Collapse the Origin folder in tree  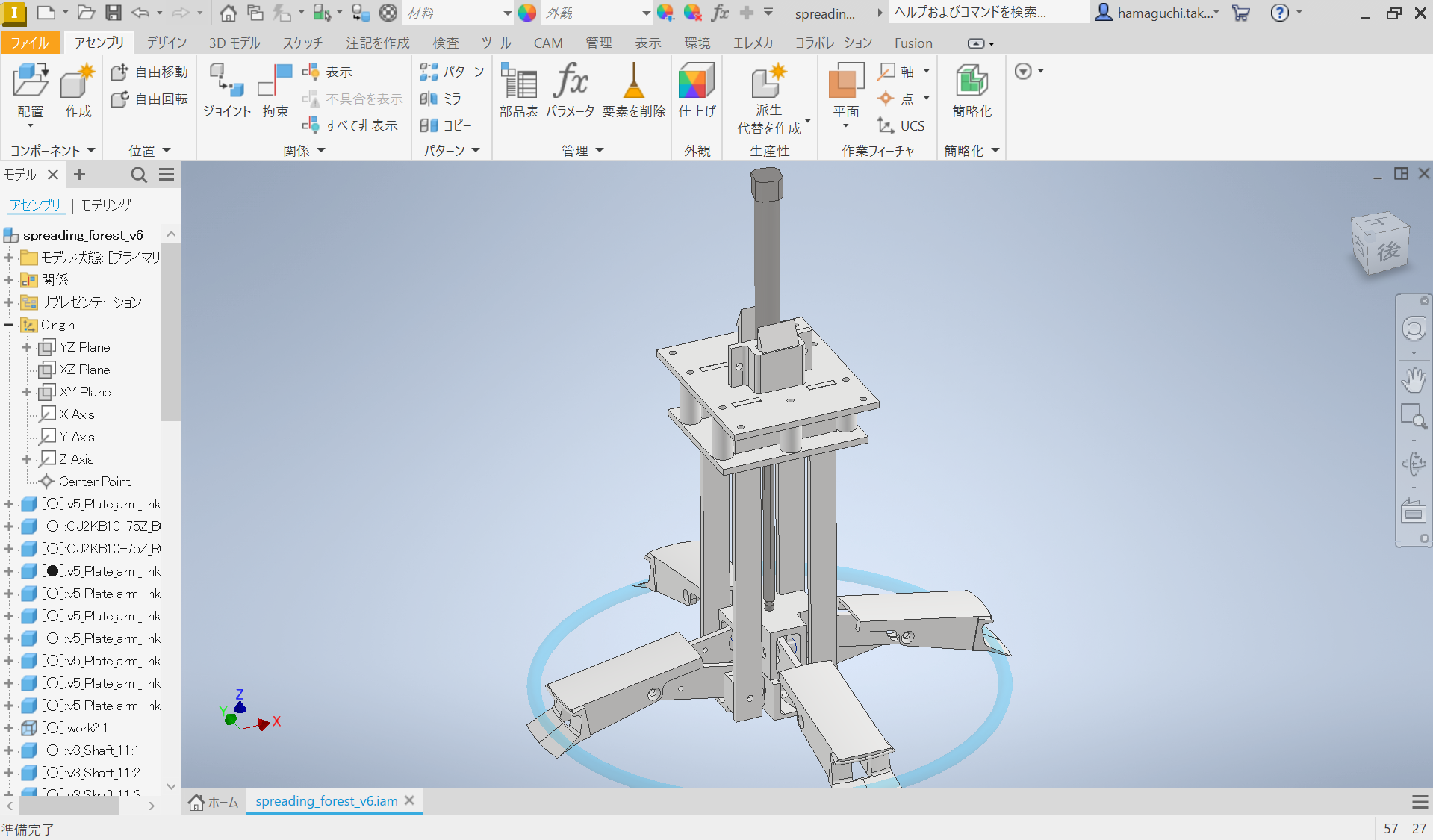[x=9, y=325]
